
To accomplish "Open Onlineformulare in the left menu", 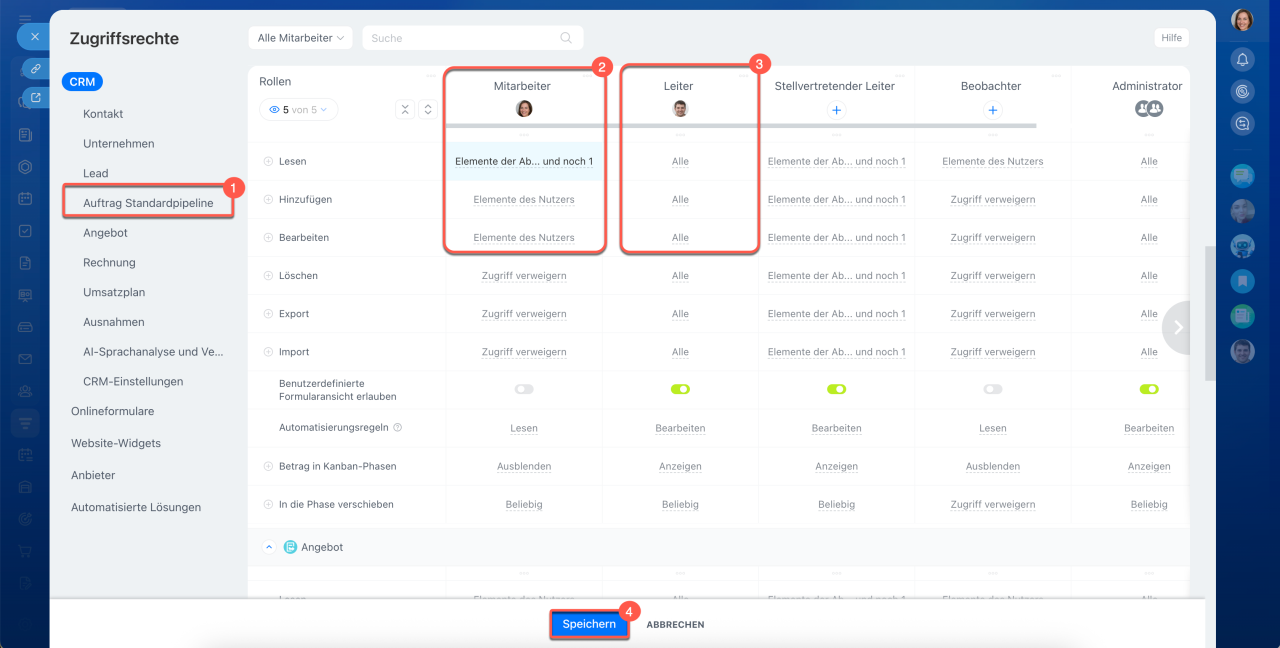I will (112, 411).
